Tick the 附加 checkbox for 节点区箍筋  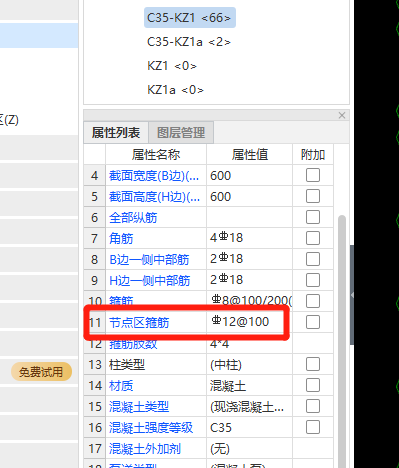pos(313,322)
